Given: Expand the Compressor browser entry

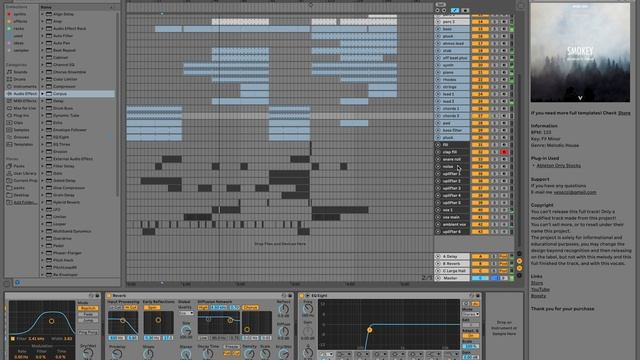Looking at the screenshot, I should (42, 87).
